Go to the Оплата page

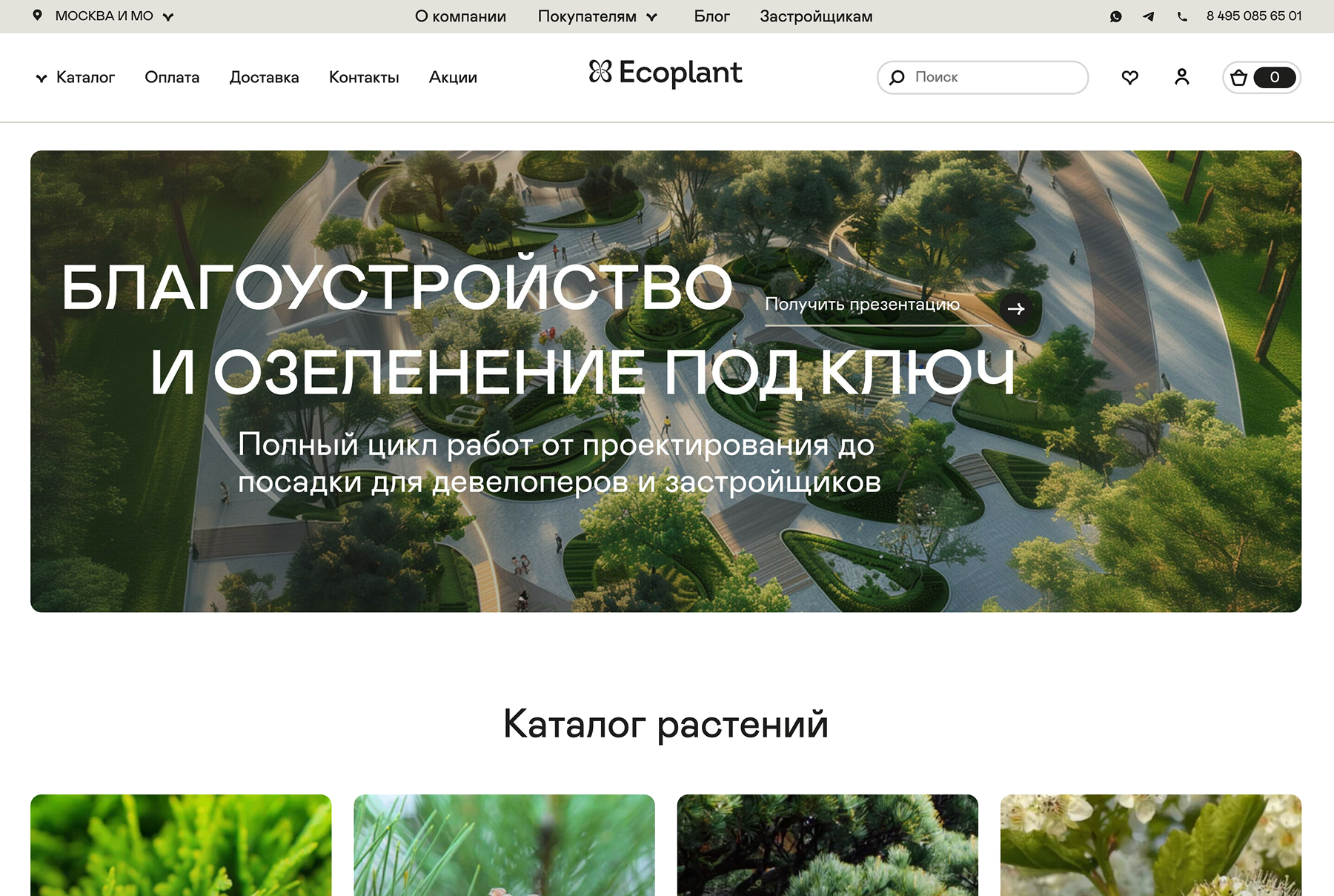point(172,77)
